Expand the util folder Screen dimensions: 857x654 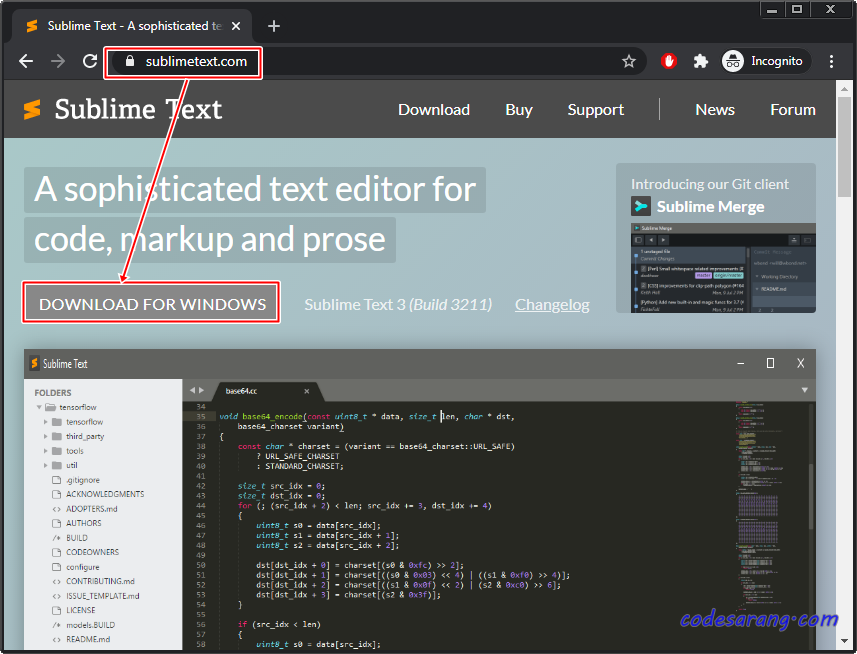[45, 465]
